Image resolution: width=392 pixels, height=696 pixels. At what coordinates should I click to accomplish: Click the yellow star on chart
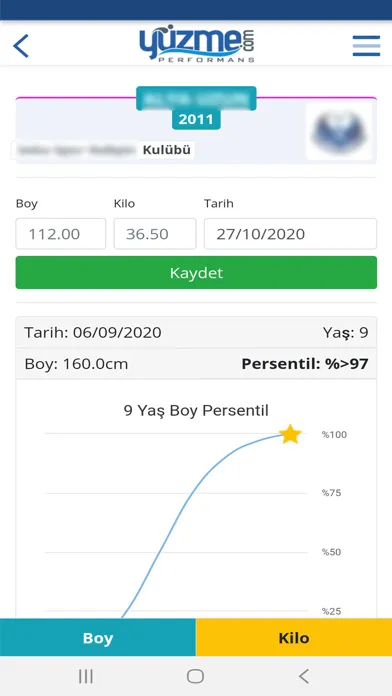290,434
